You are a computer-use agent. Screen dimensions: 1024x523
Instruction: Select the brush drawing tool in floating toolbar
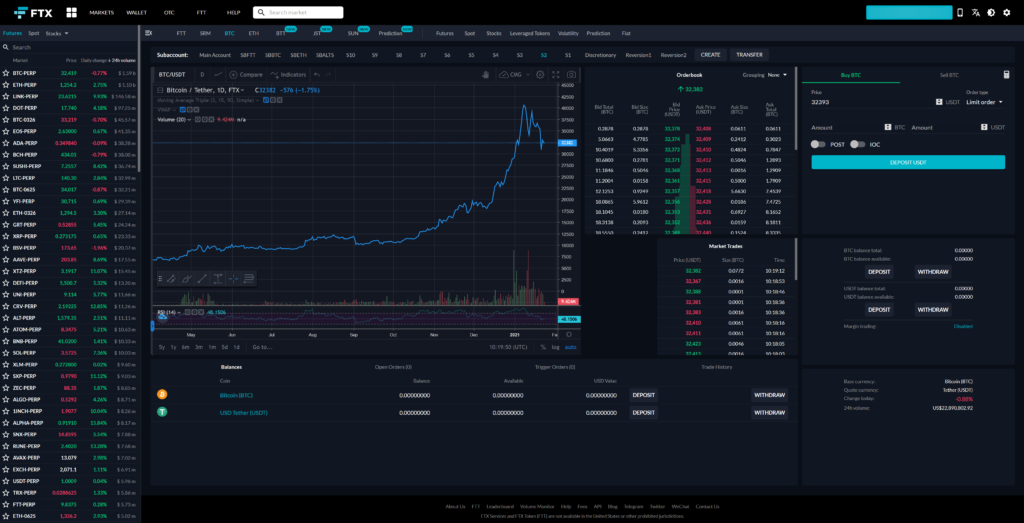(x=186, y=279)
